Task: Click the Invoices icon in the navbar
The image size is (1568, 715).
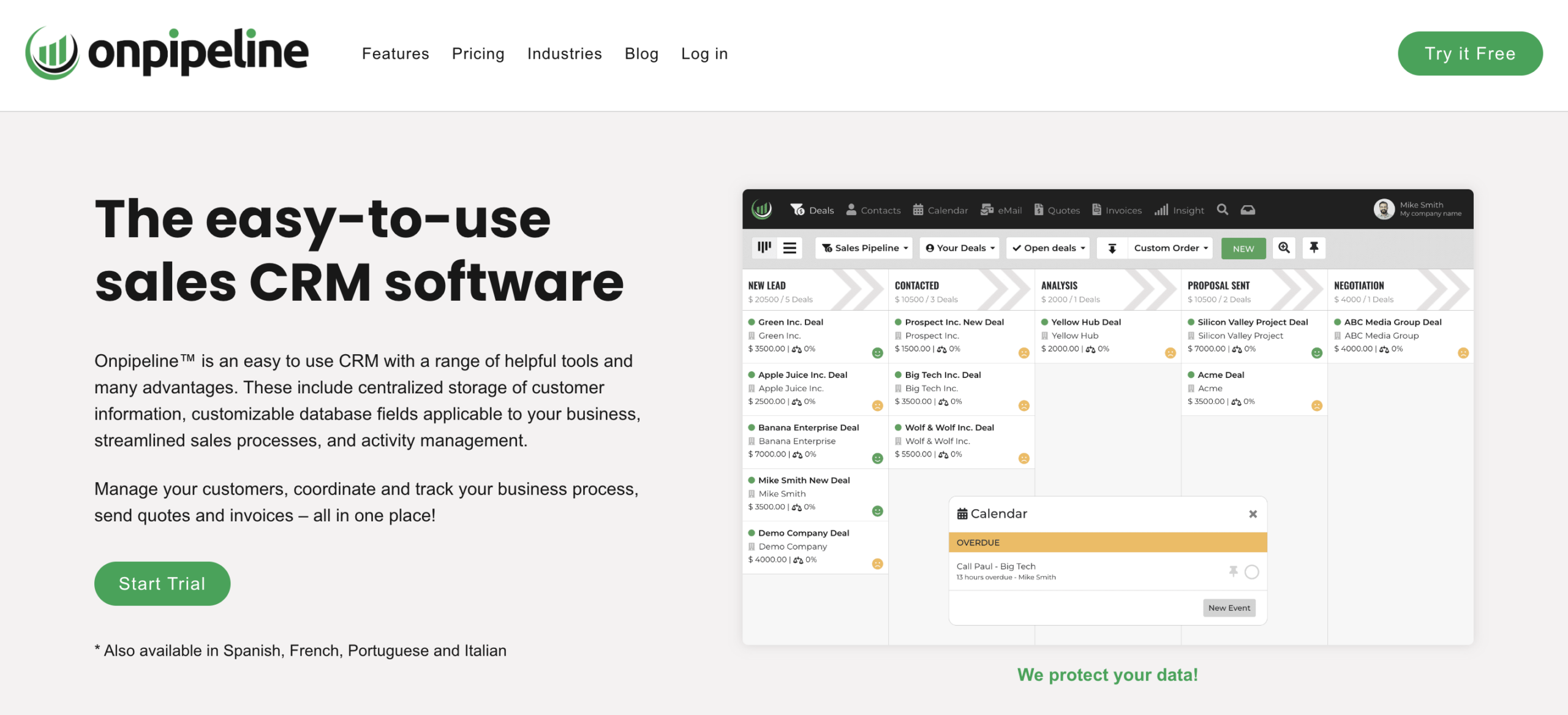Action: [1117, 210]
